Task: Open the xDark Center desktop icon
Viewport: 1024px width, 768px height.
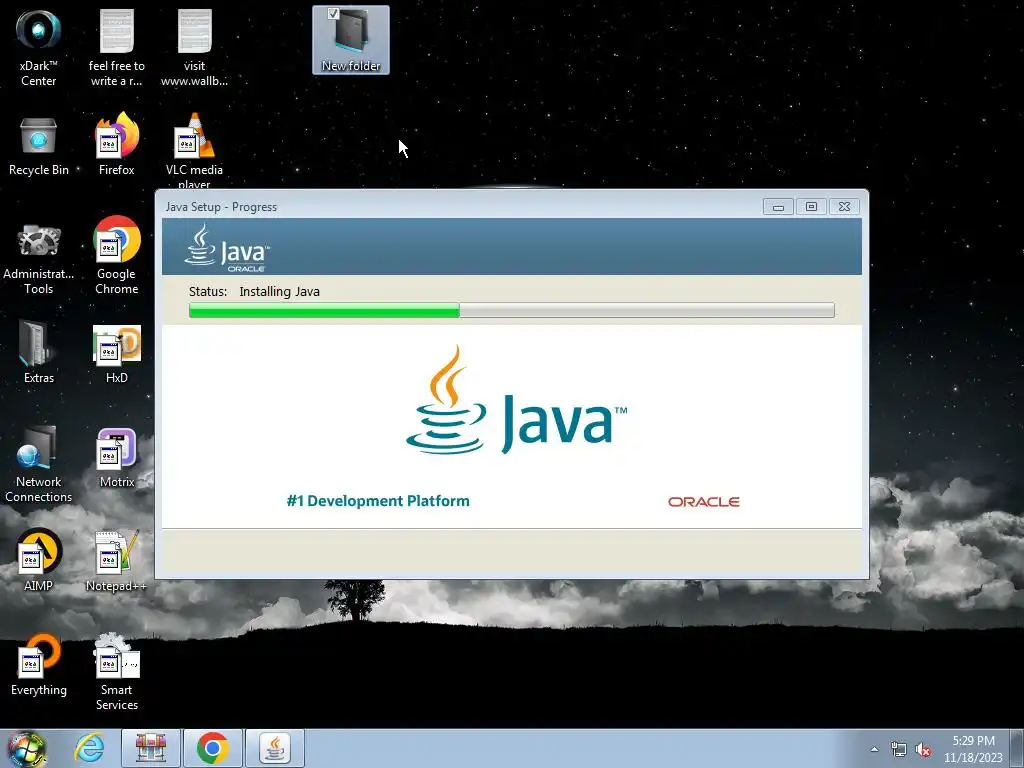Action: click(x=39, y=48)
